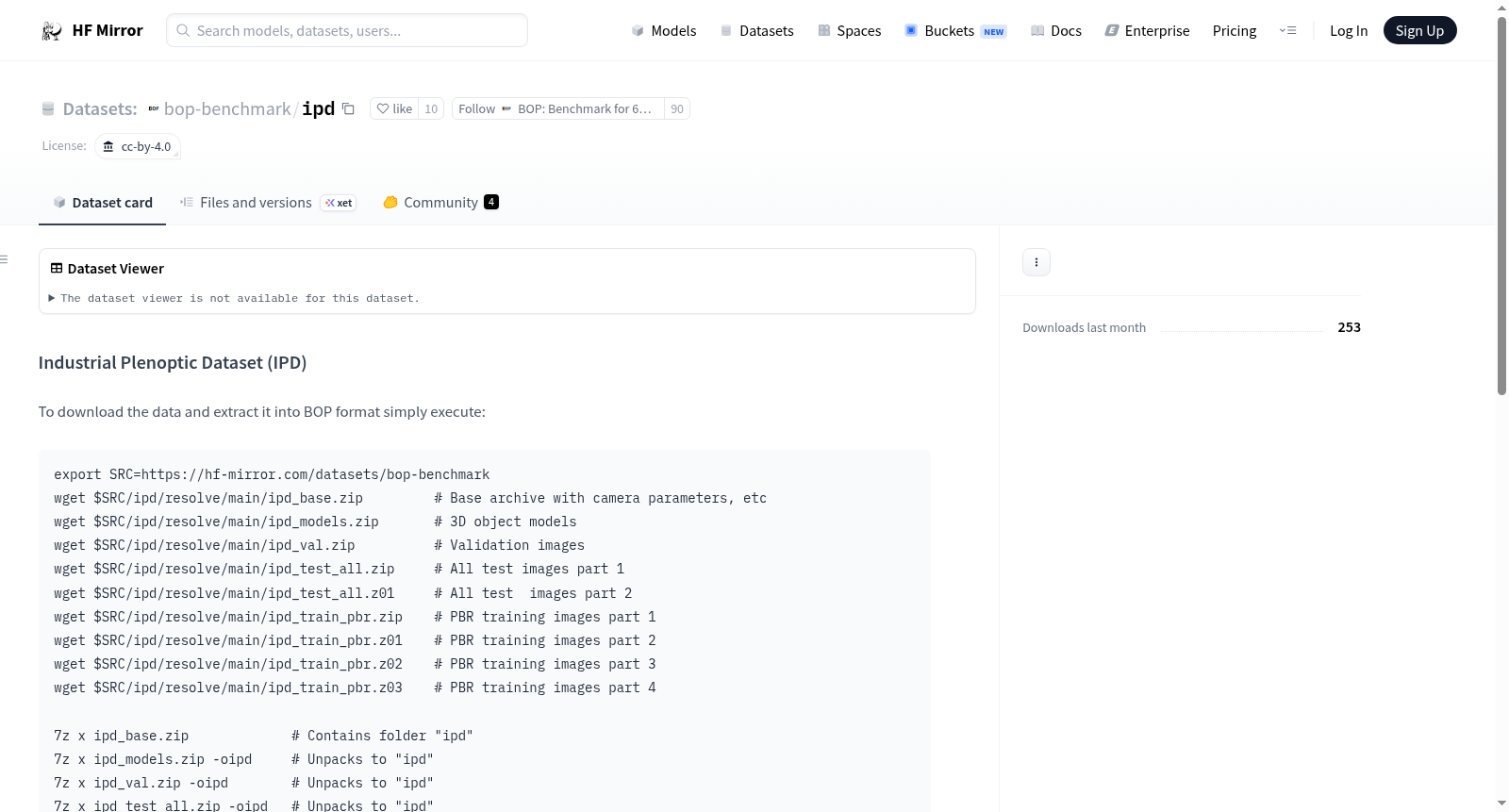Open Docs in the navbar

coord(1056,31)
